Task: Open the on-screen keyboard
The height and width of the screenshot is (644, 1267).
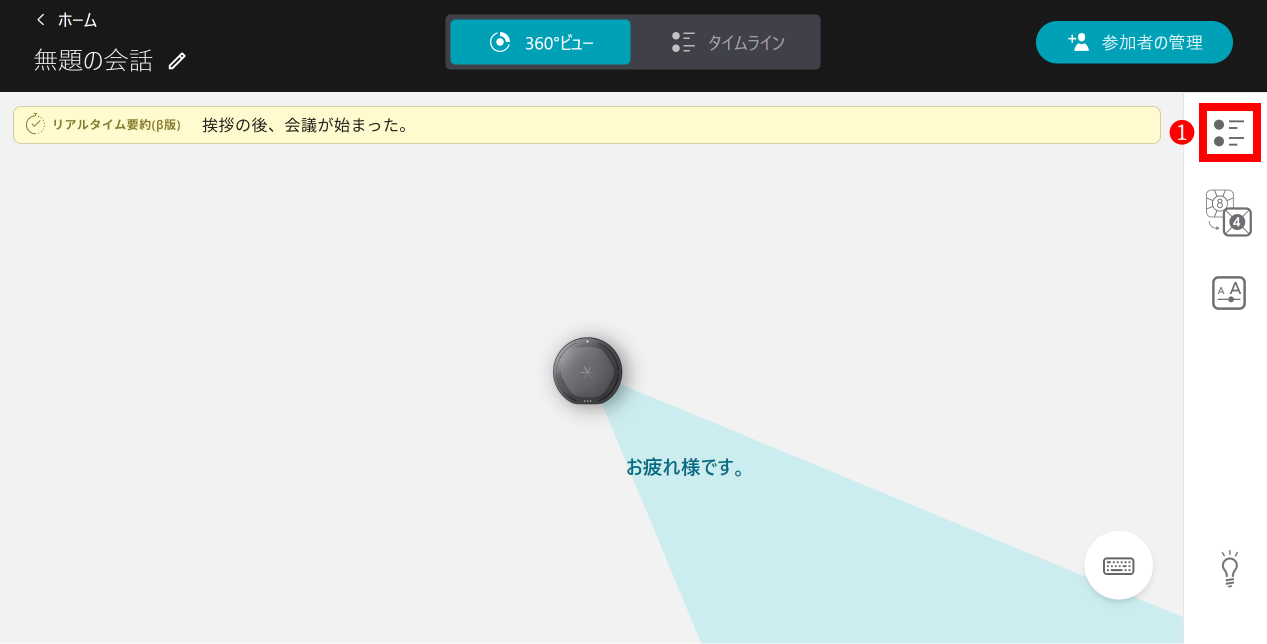Action: tap(1118, 565)
